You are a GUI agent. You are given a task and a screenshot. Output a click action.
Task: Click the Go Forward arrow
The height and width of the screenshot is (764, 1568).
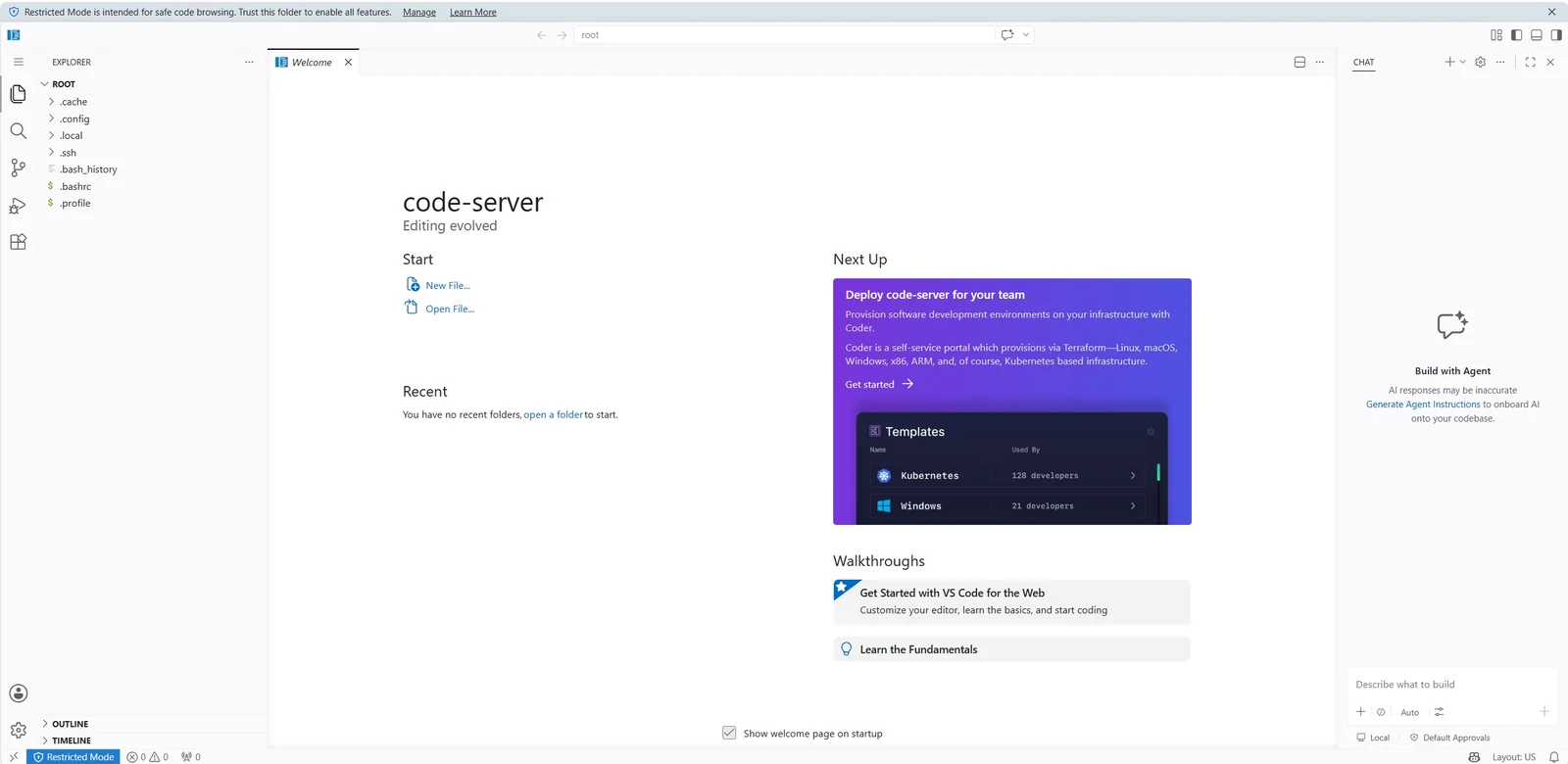coord(563,35)
